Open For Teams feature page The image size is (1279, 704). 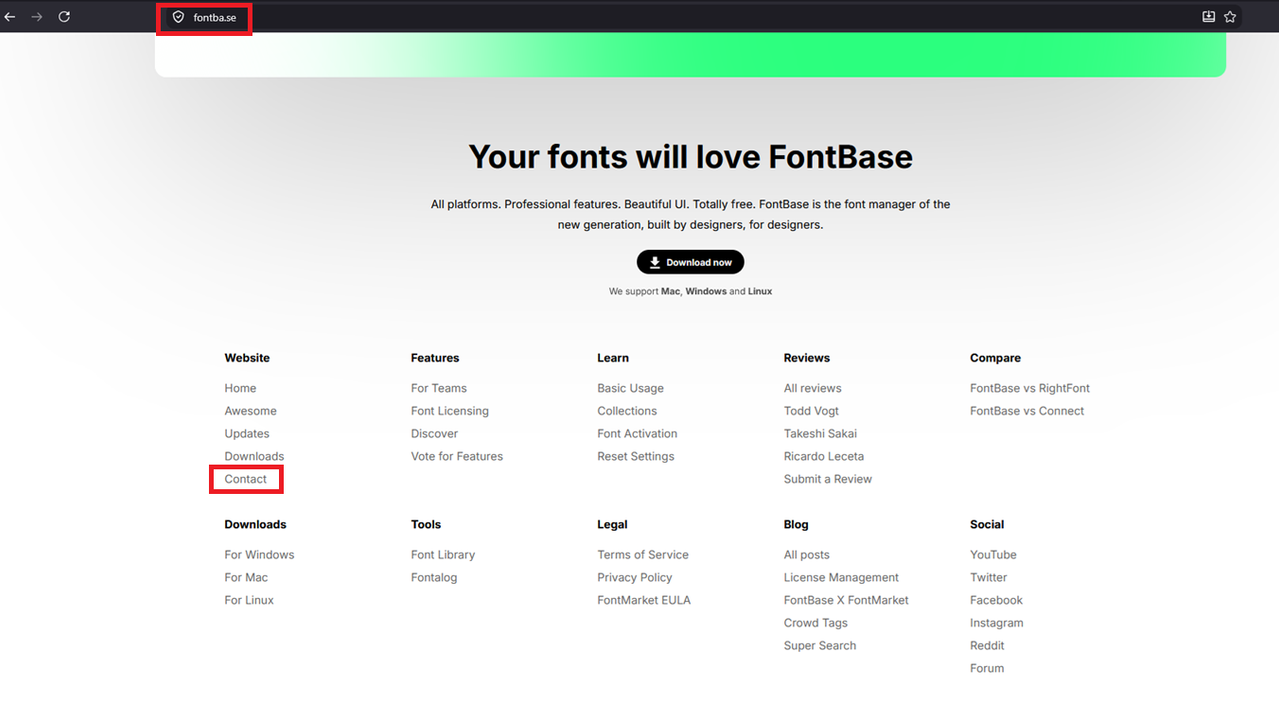pos(439,388)
